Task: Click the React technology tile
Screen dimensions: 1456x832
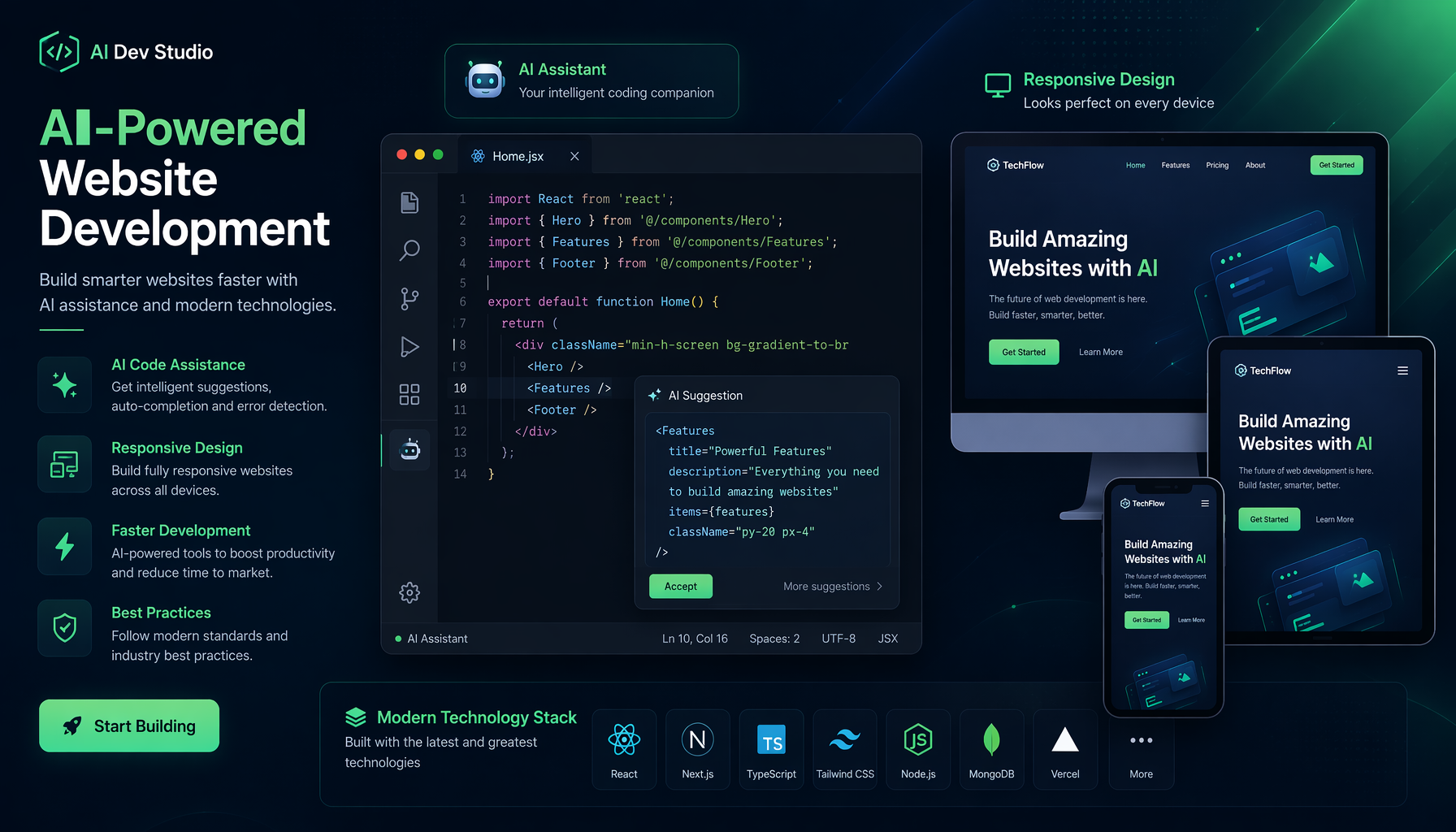Action: coord(624,748)
